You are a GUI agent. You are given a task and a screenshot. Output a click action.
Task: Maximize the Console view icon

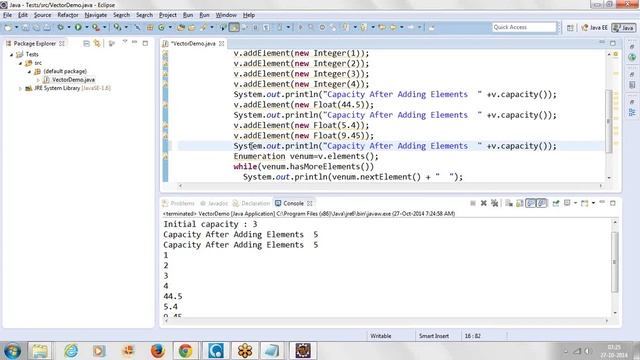click(x=613, y=203)
